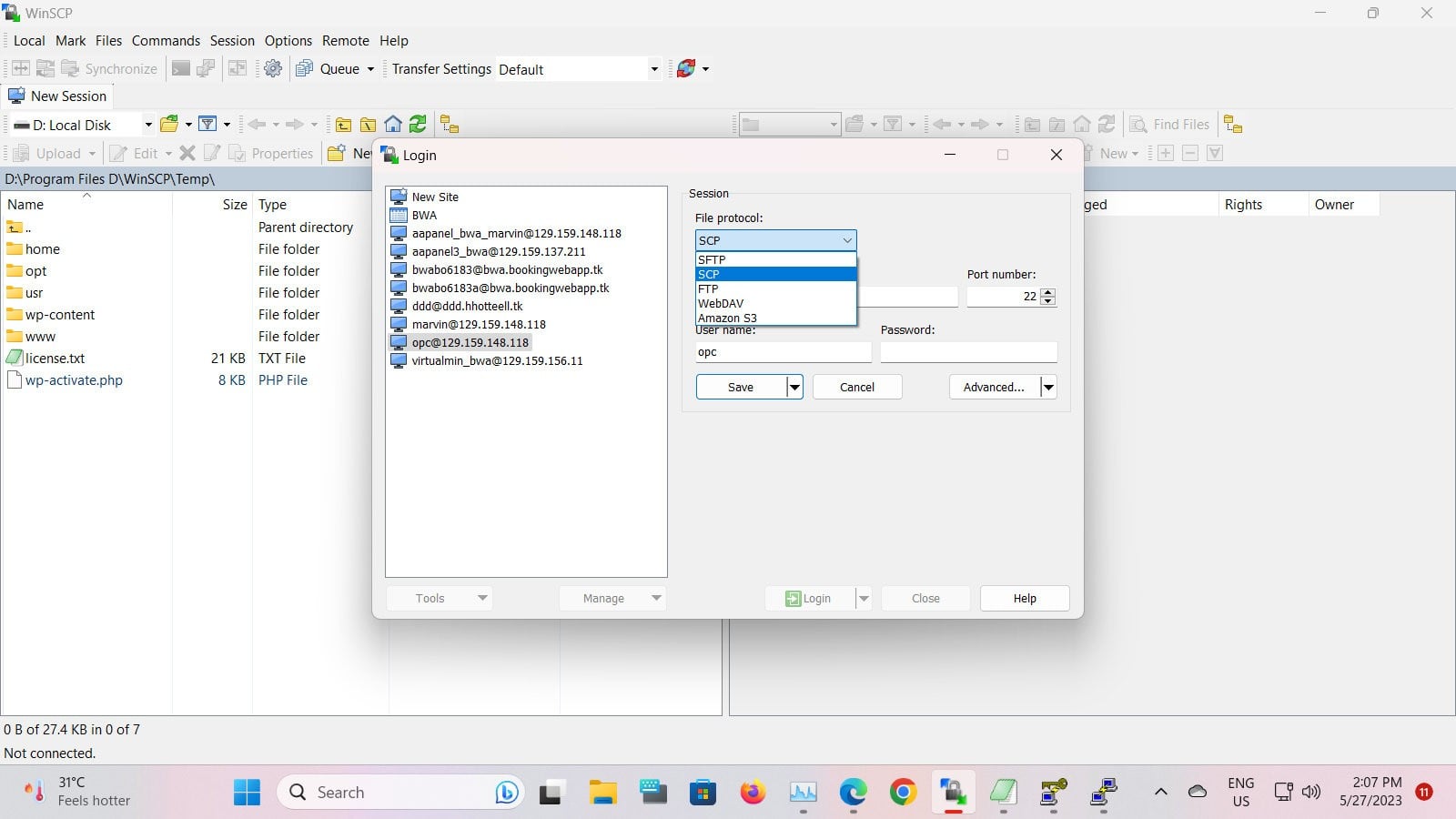1456x819 pixels.
Task: Choose SFTP from the protocol list
Action: 712,260
